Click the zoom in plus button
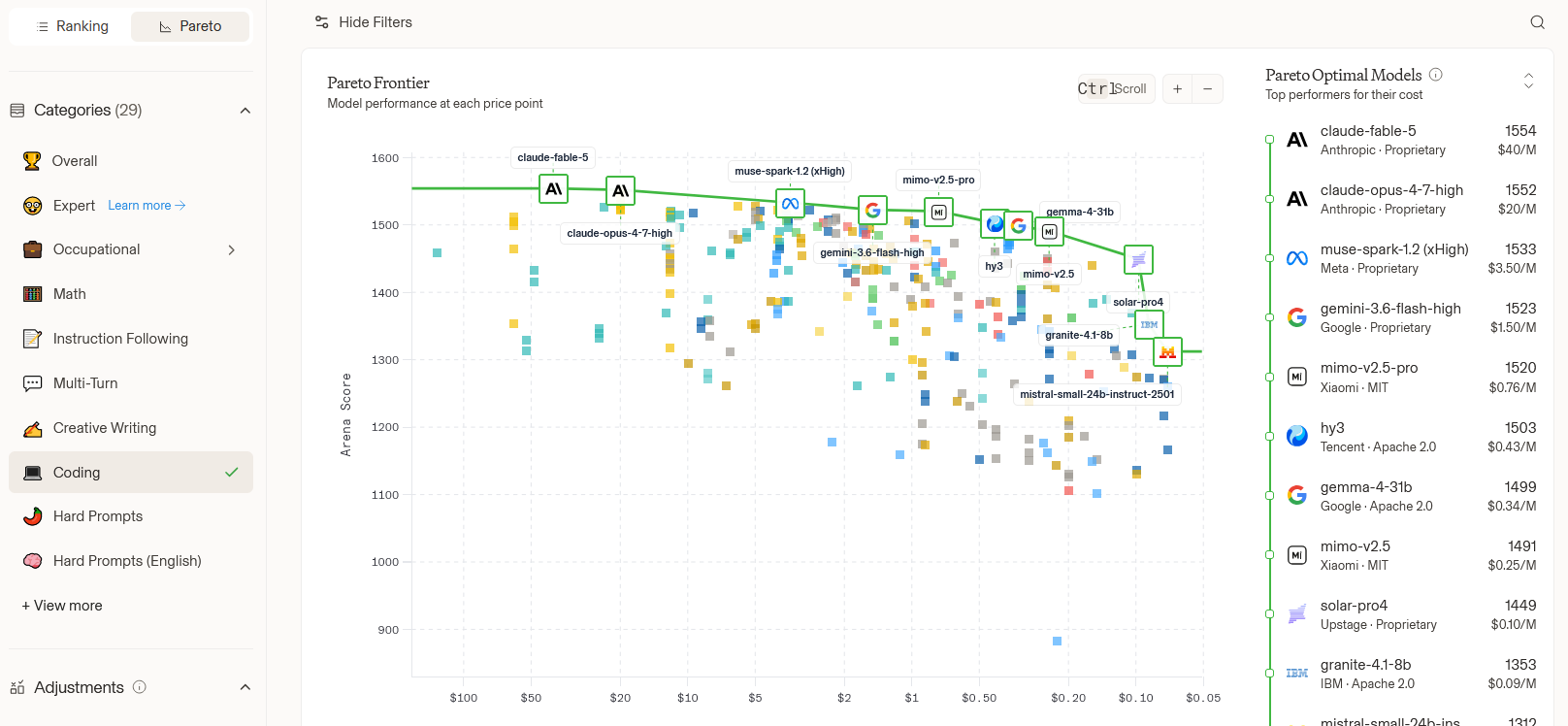This screenshot has width=1568, height=726. [1177, 88]
